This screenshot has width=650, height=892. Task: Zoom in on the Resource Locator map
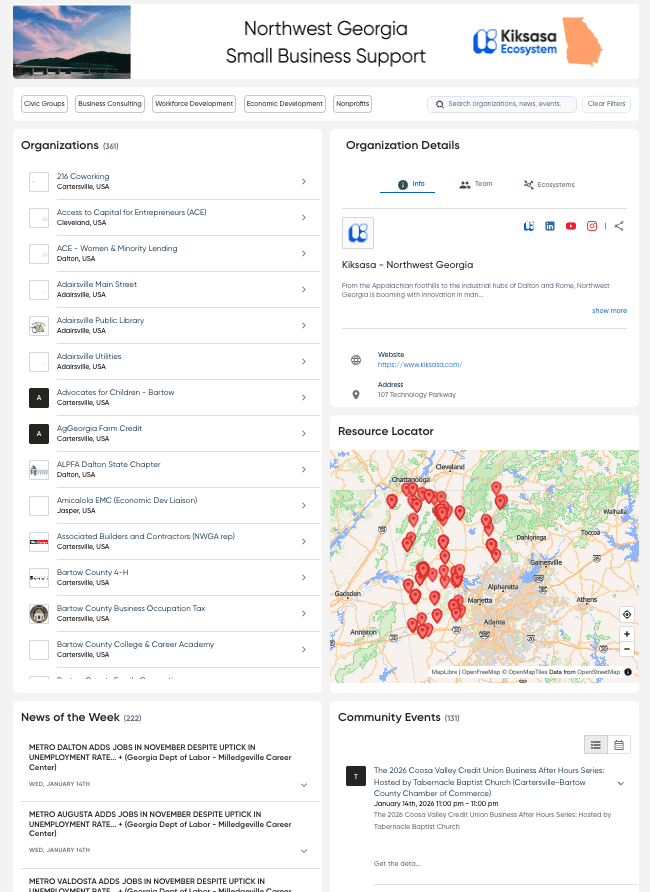[627, 634]
